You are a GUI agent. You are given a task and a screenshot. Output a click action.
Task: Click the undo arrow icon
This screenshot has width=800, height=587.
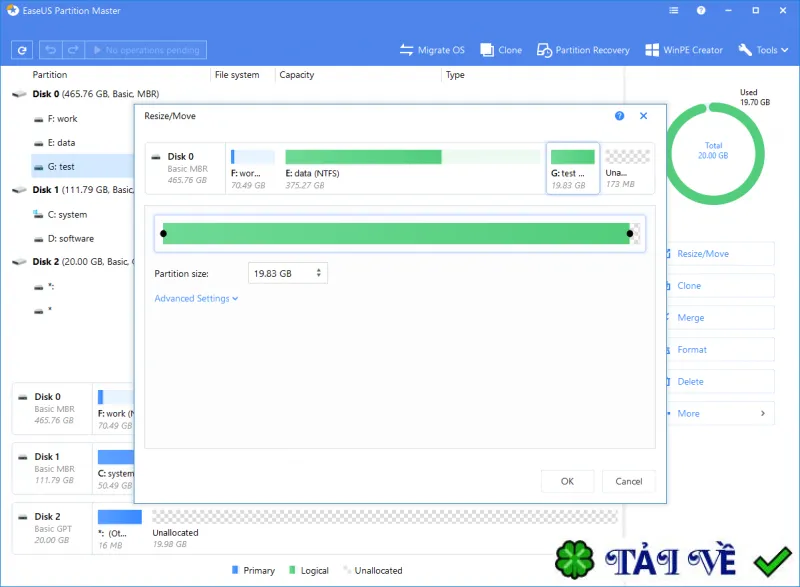51,50
